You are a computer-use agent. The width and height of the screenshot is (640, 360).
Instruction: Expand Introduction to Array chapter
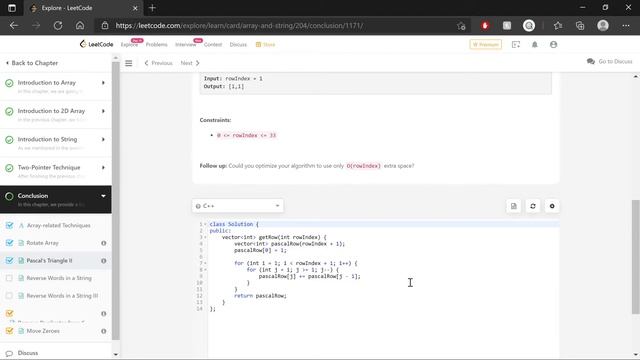[103, 83]
